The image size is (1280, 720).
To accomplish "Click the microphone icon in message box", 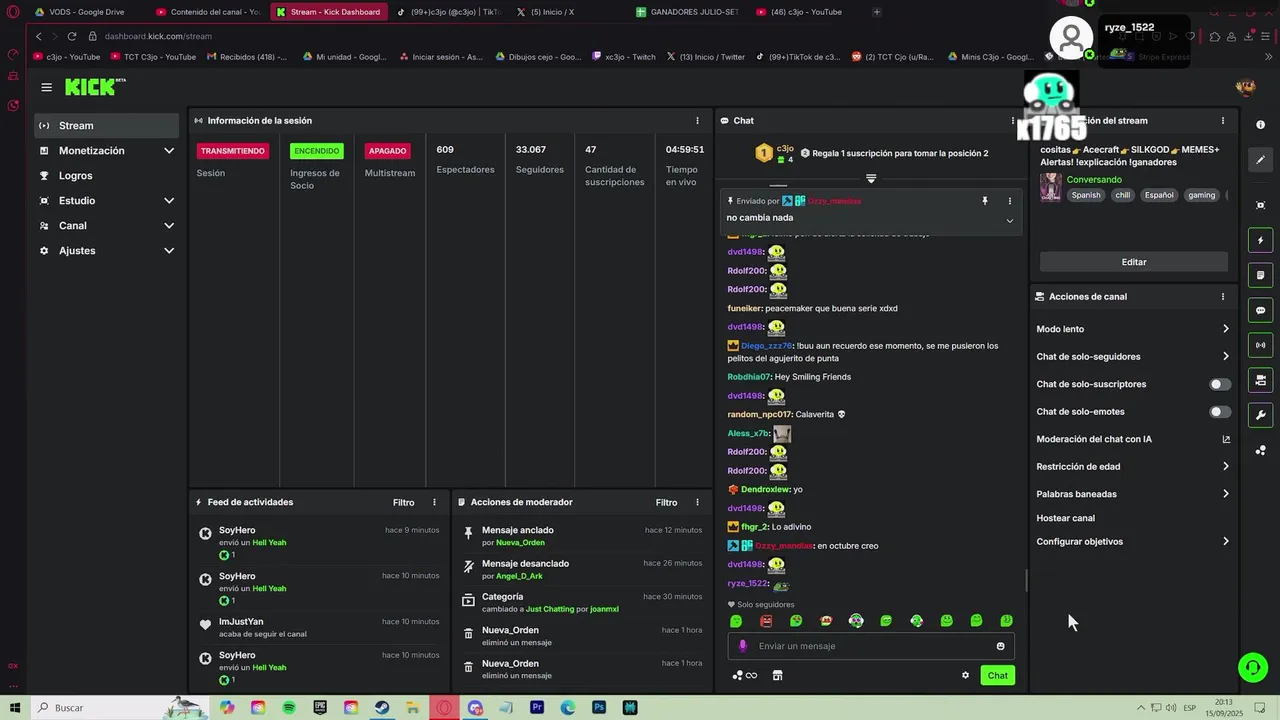I will (742, 646).
